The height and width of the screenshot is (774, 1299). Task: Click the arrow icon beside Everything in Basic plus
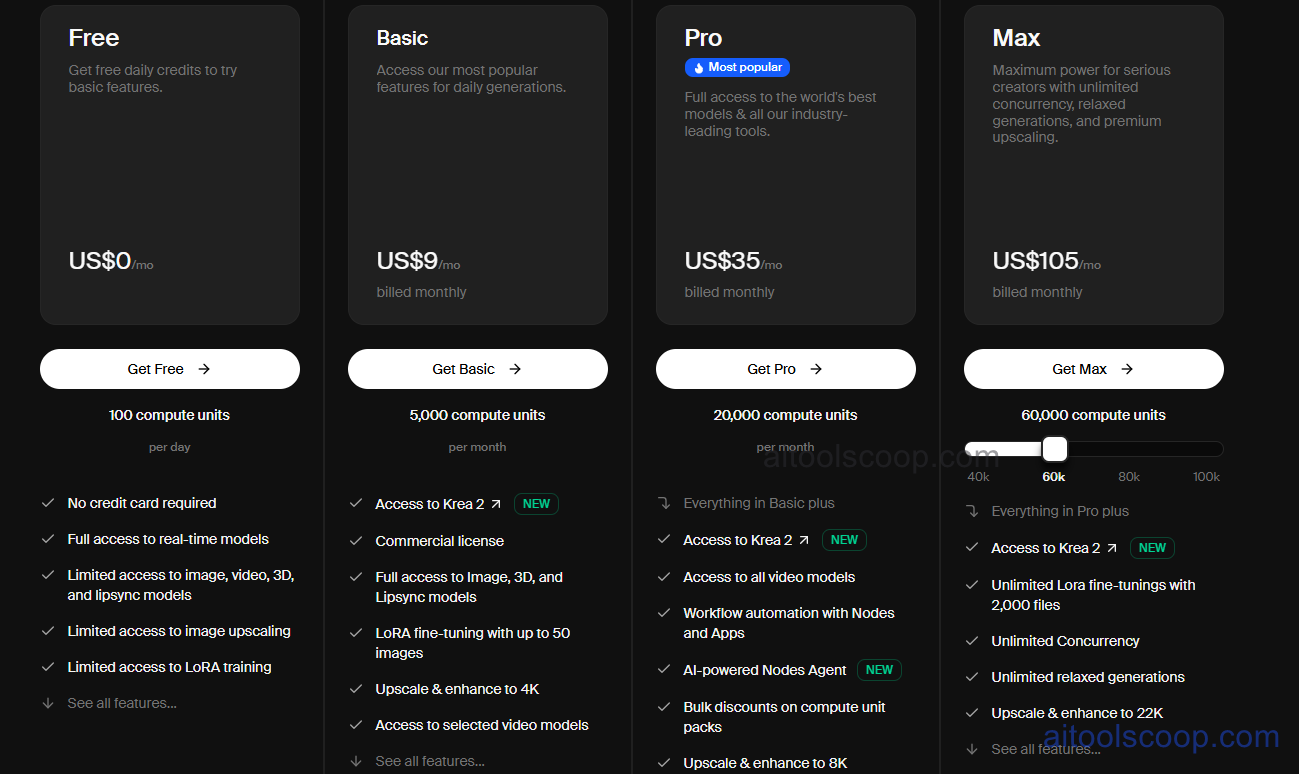pos(664,503)
